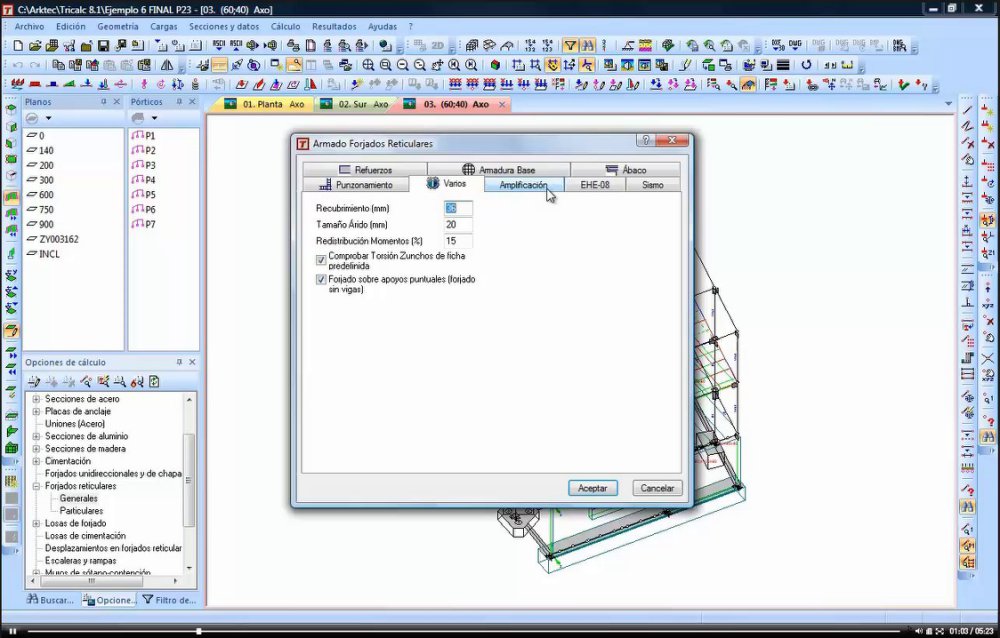The image size is (1000, 638).
Task: Click the refresh circular arrow icon
Action: tap(806, 65)
